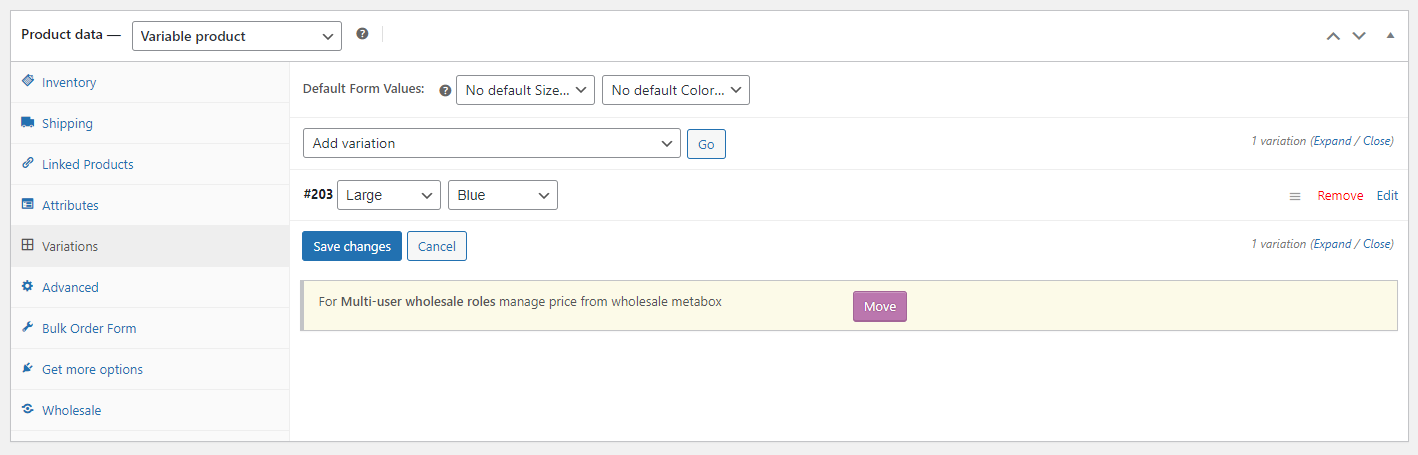Open the Large size dropdown for #203
The image size is (1418, 455).
click(388, 195)
